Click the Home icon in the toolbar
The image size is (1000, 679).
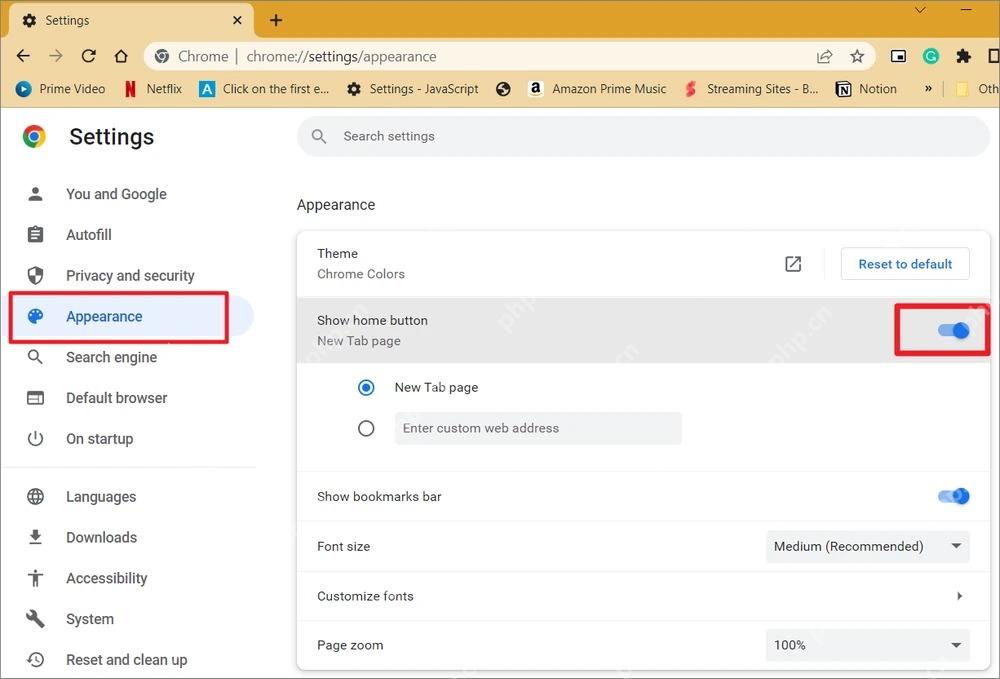tap(121, 56)
